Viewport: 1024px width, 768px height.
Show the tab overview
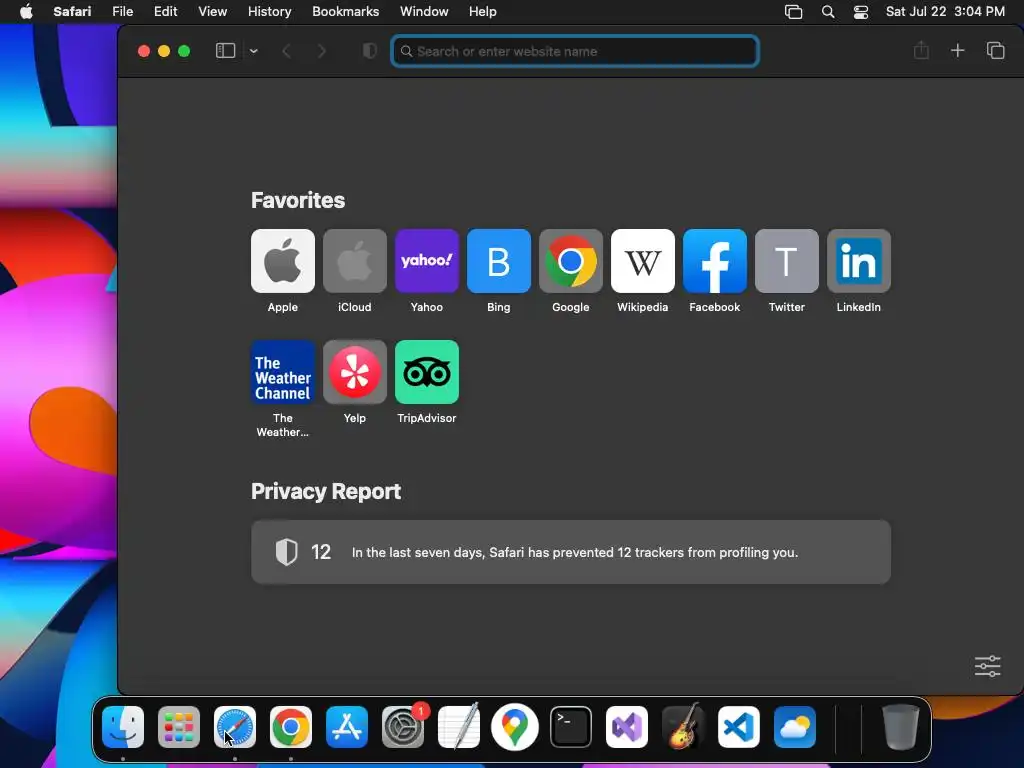coord(995,50)
